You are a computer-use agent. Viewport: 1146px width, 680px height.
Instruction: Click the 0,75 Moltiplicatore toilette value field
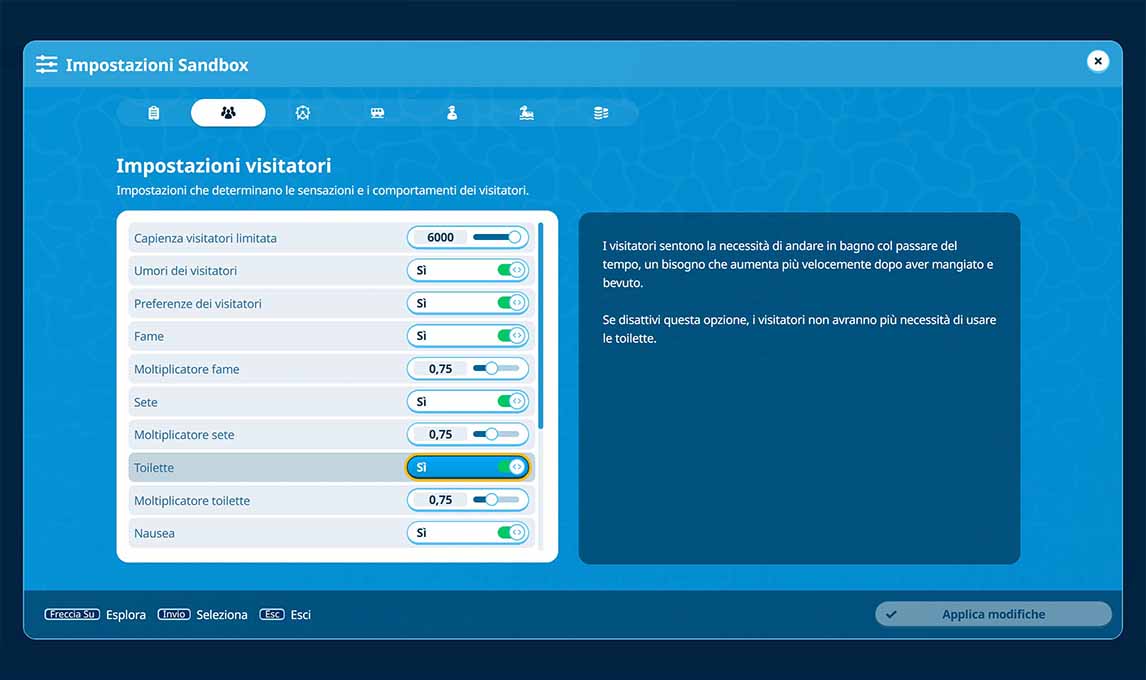click(440, 500)
